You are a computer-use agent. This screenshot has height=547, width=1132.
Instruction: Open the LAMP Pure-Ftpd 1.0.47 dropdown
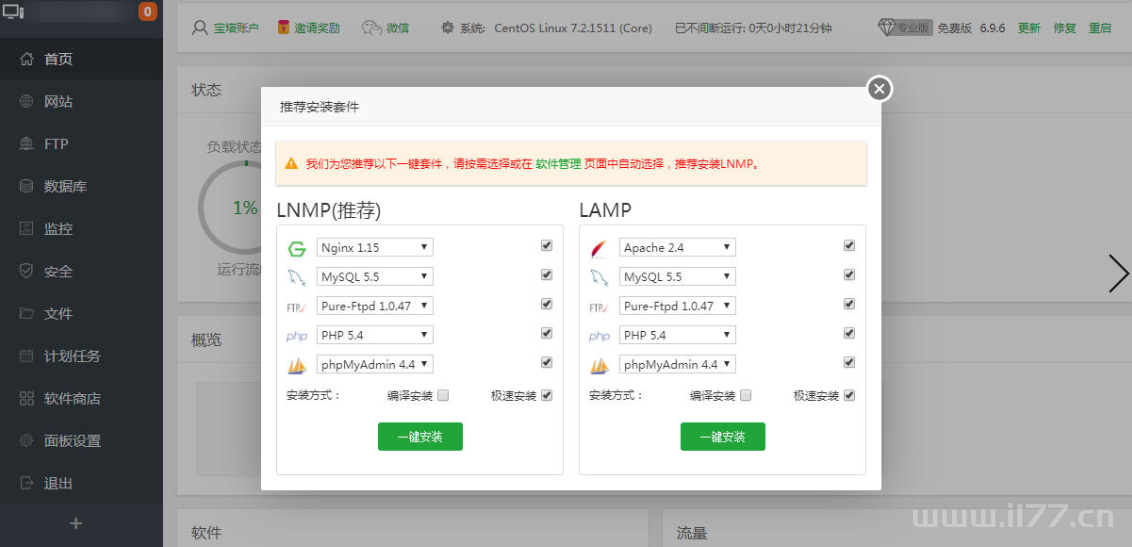point(677,306)
